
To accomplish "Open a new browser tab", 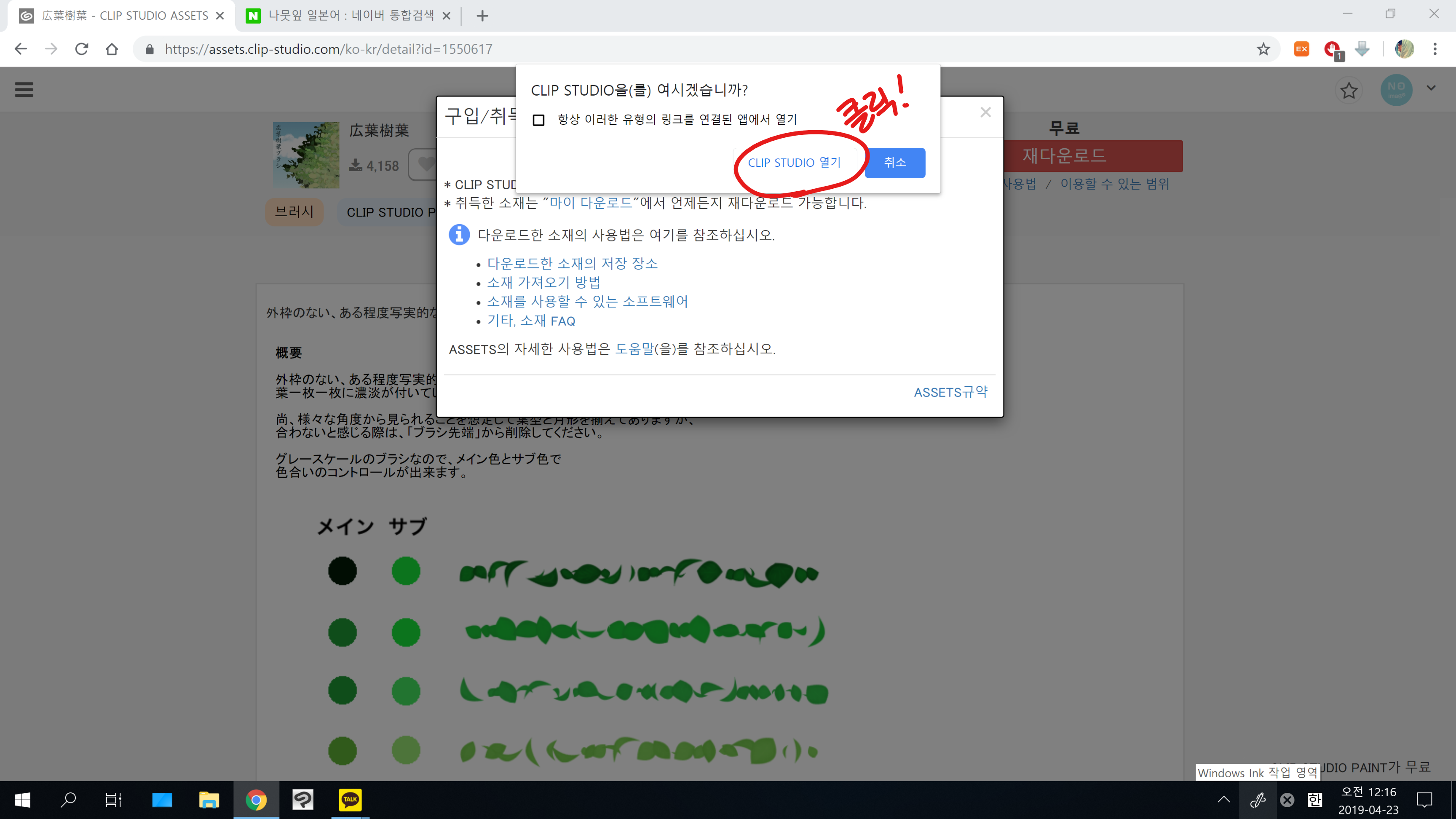I will (482, 16).
